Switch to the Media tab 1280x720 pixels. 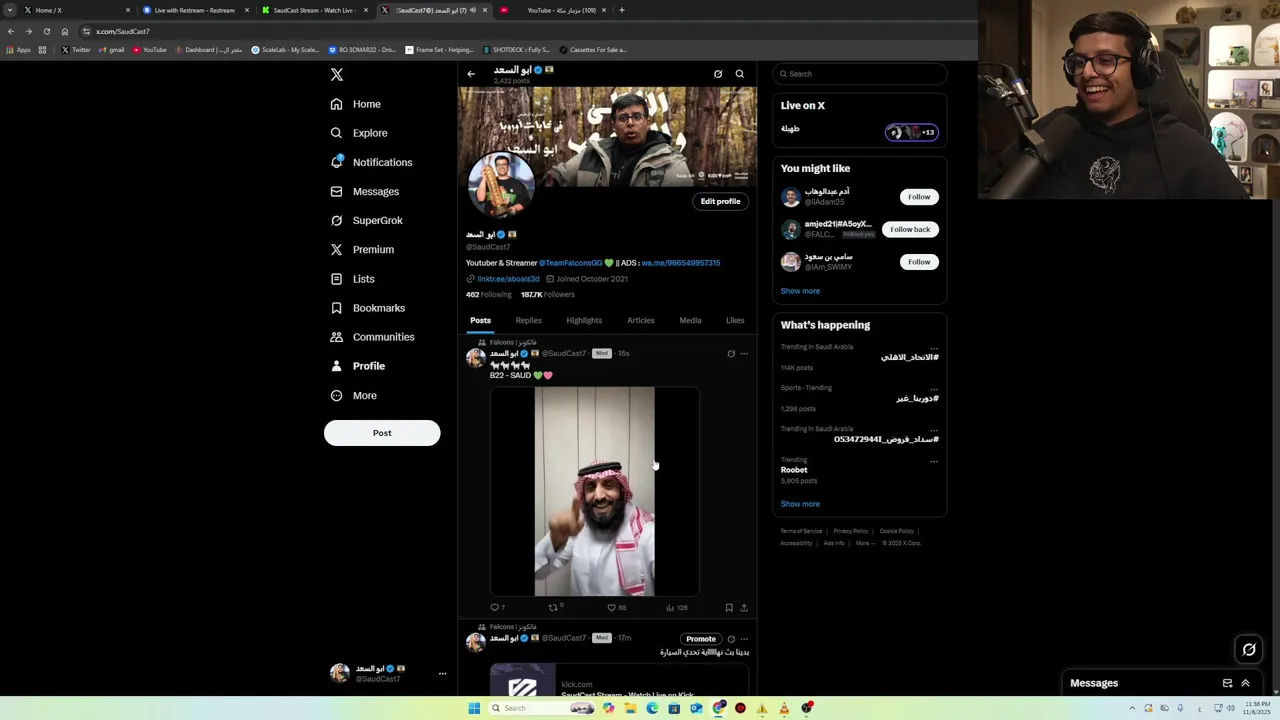[x=690, y=321]
